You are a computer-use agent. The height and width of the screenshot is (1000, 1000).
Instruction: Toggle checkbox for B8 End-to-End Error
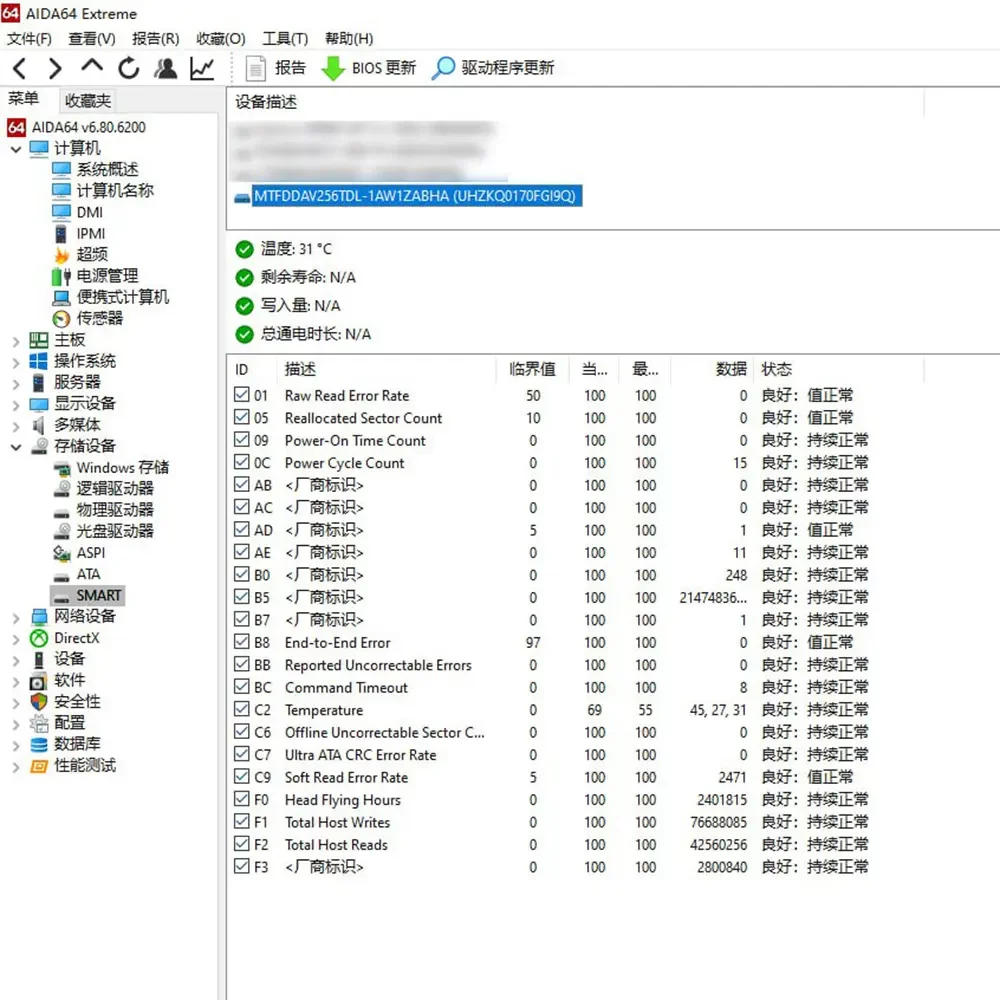[x=242, y=642]
